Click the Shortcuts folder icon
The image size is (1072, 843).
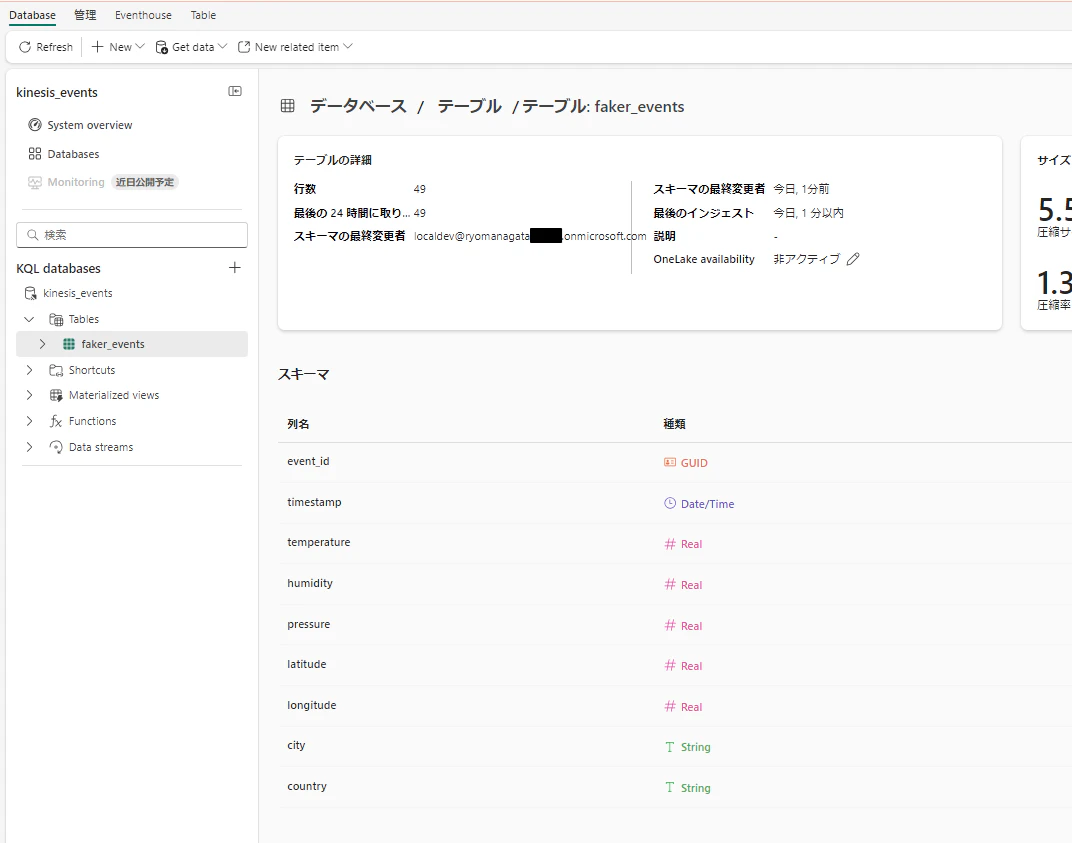click(x=56, y=370)
